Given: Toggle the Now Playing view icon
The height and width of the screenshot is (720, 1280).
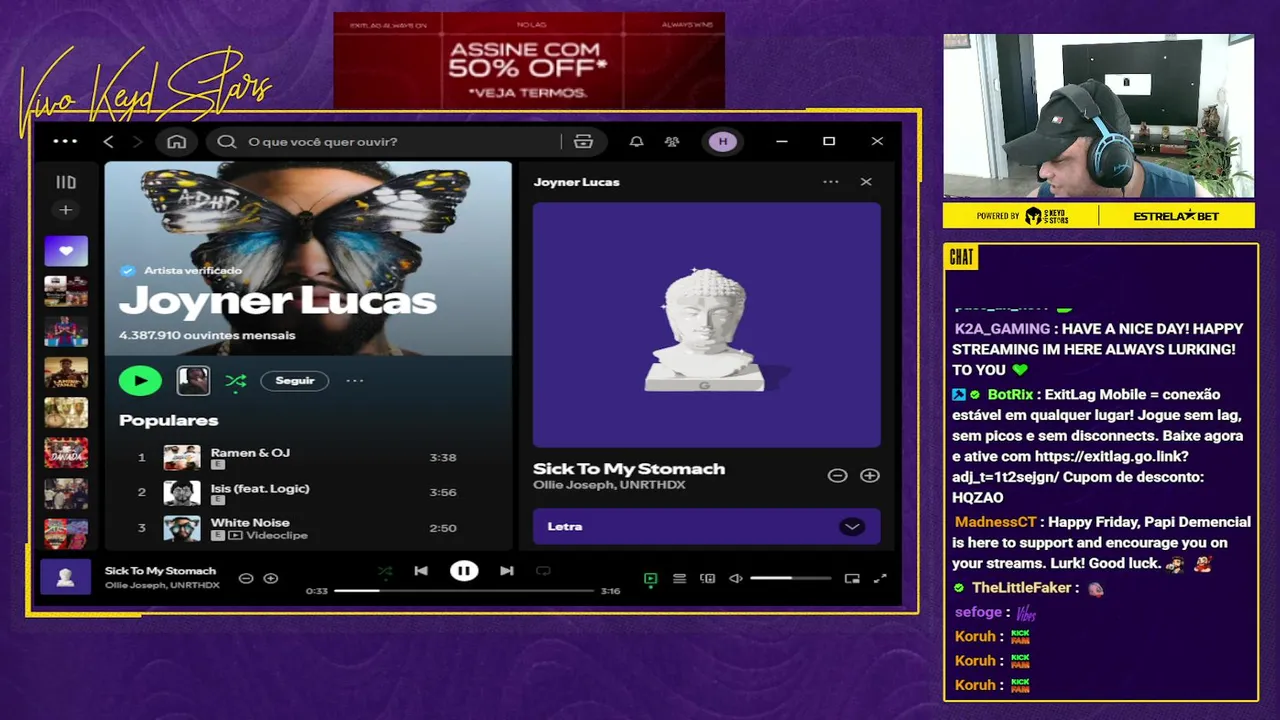Looking at the screenshot, I should click(x=651, y=578).
